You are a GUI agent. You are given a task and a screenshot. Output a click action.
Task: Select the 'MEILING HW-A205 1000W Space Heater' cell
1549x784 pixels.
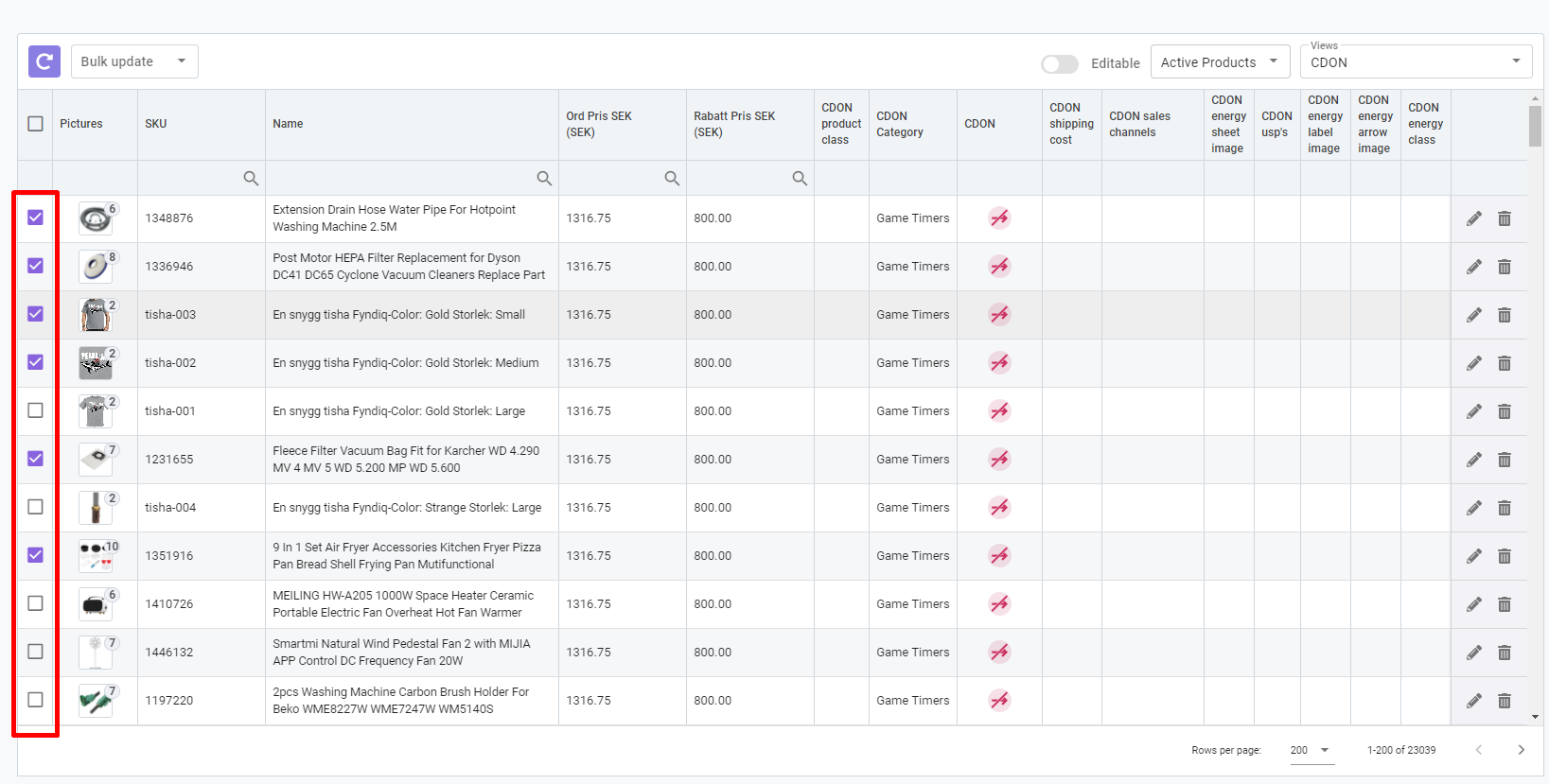[412, 604]
